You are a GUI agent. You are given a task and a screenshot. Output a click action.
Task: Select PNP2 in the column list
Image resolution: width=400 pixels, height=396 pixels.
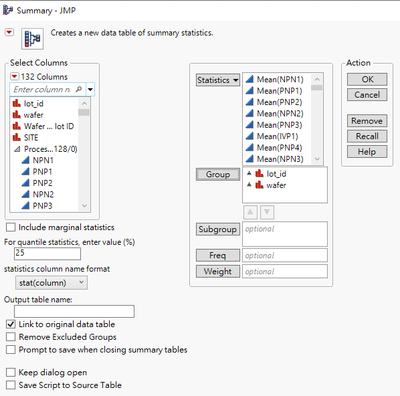click(x=42, y=183)
